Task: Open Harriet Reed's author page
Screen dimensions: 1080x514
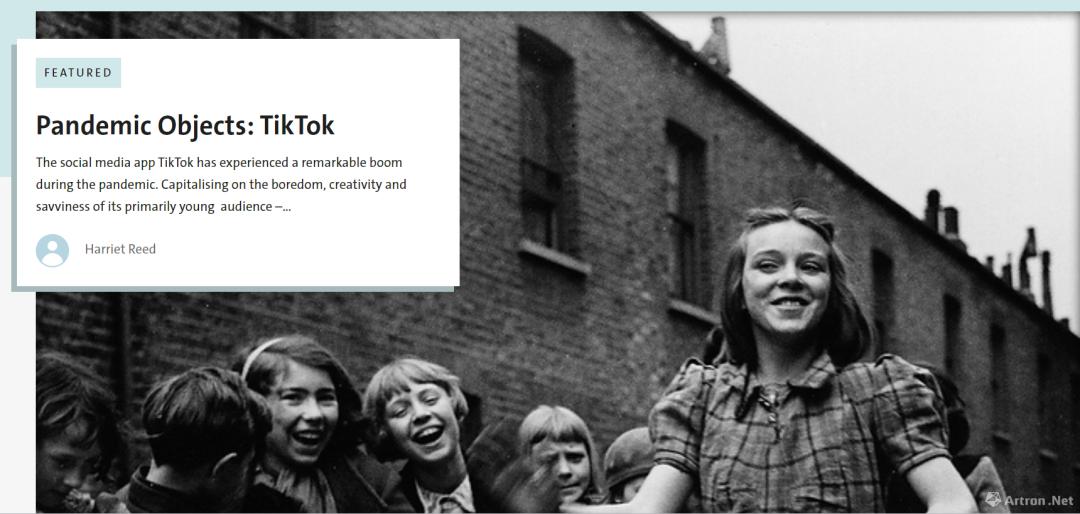Action: click(x=120, y=249)
